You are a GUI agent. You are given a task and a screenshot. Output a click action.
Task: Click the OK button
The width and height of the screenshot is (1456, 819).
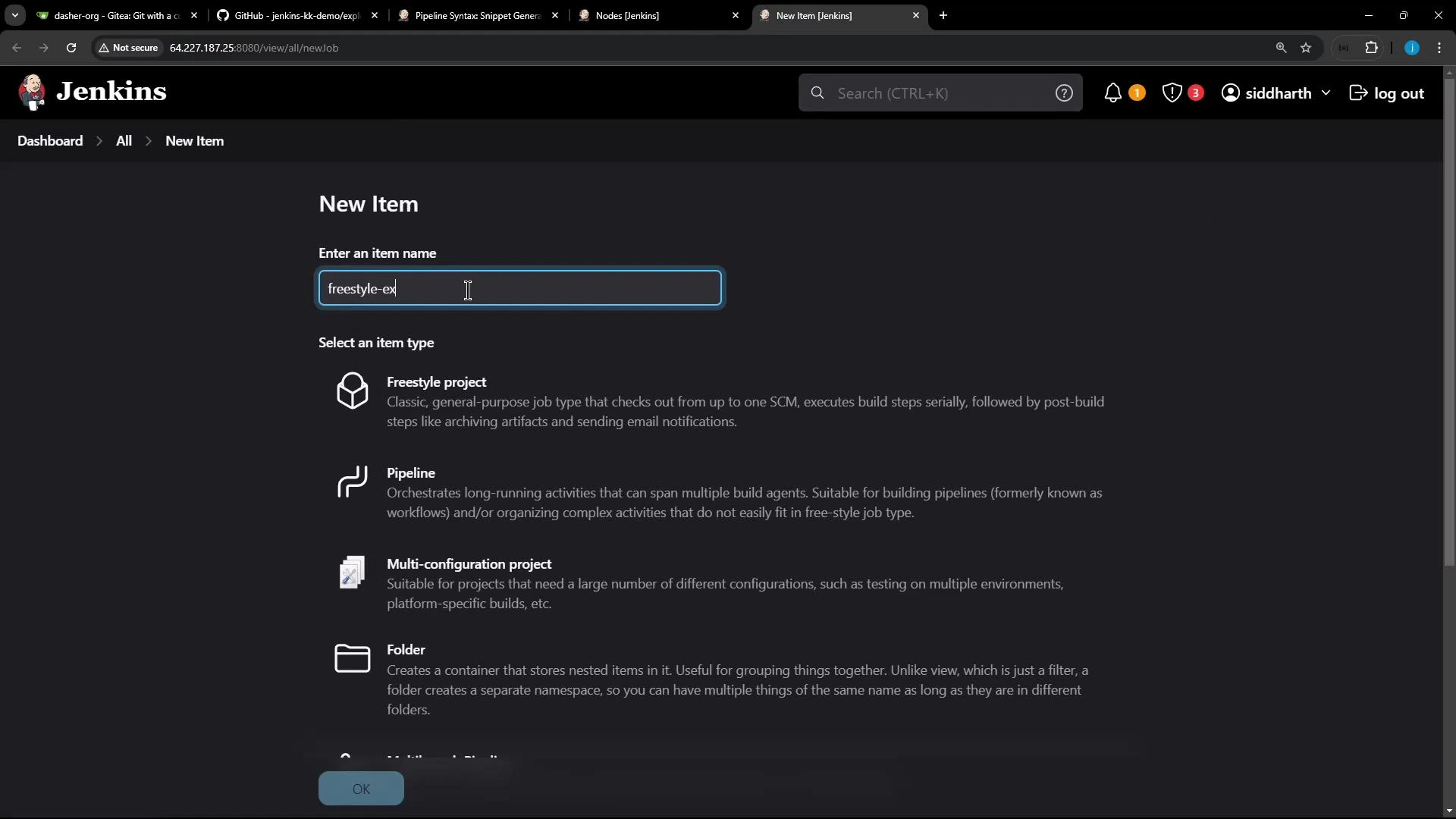[361, 789]
